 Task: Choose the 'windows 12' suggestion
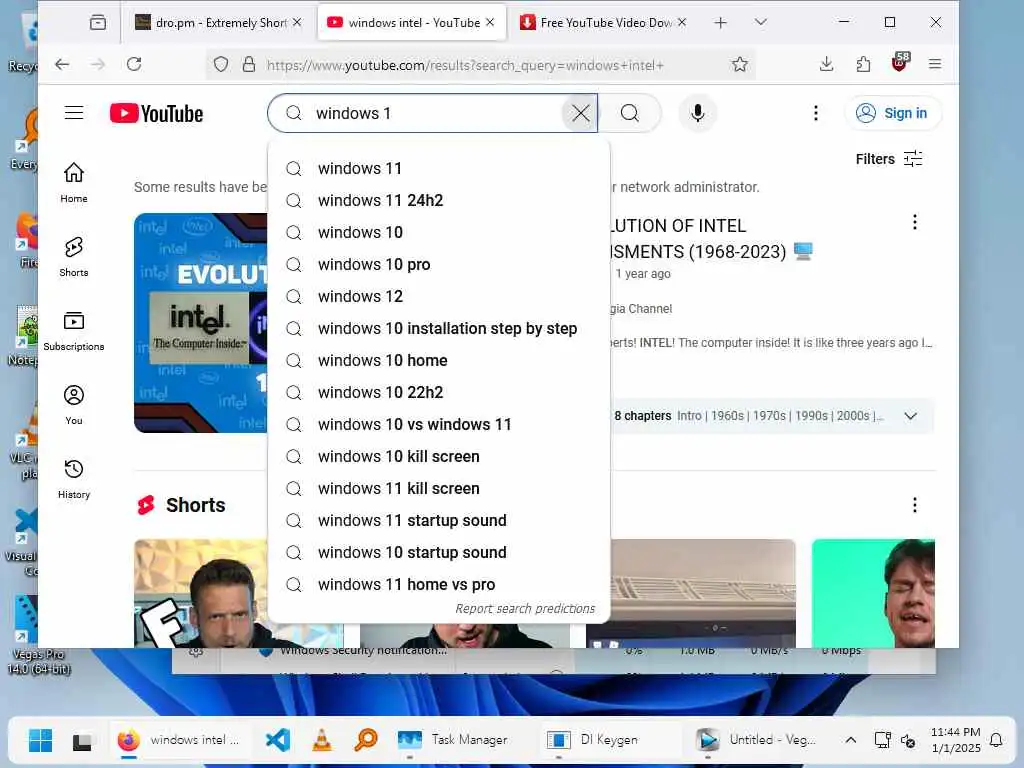click(x=439, y=296)
